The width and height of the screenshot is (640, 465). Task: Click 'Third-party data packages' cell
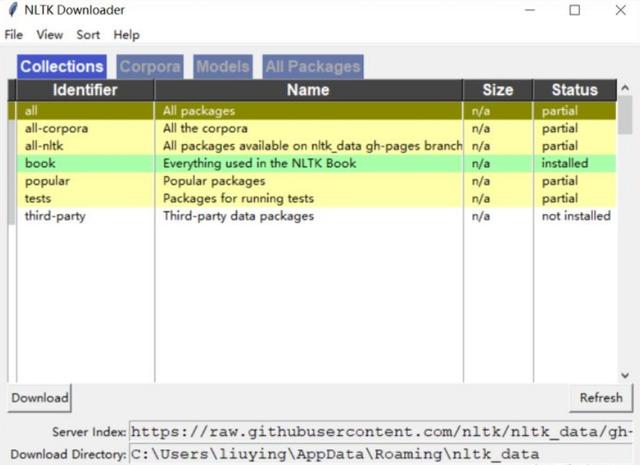tap(238, 216)
